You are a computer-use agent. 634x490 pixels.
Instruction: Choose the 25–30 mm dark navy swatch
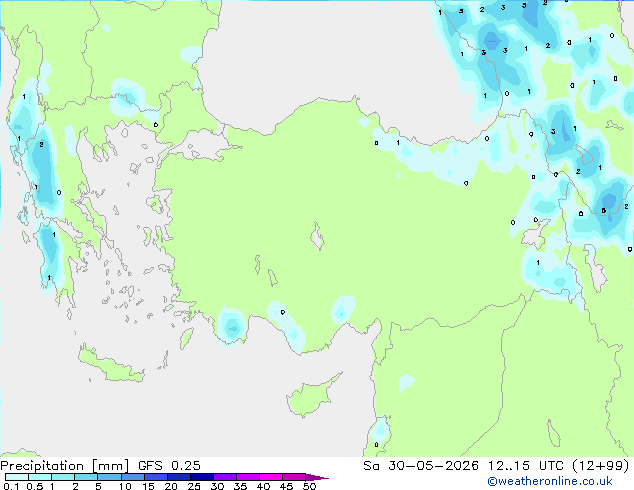point(202,477)
